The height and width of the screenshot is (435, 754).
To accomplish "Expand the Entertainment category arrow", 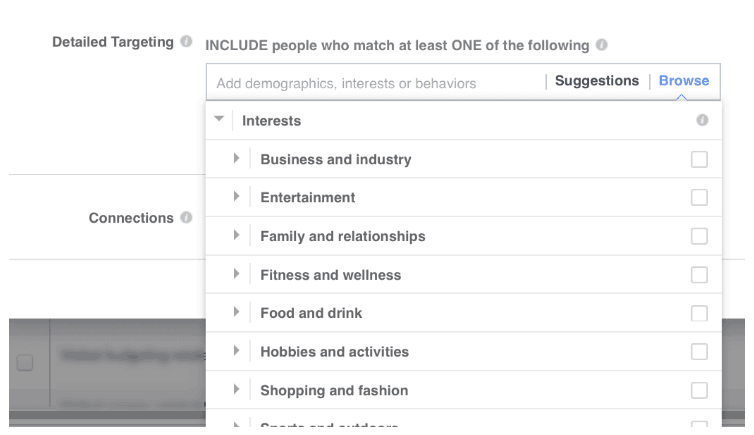I will [x=237, y=198].
